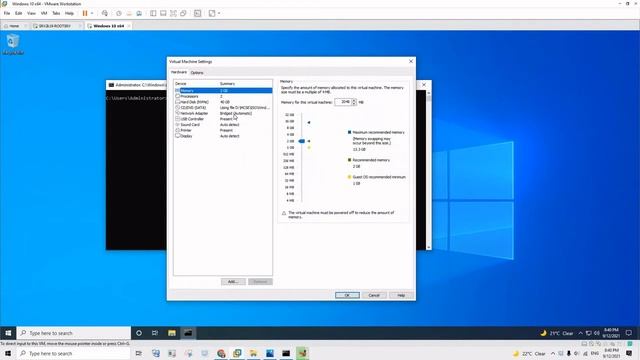Screen dimensions: 640x360
Task: Open the dropdown arrow beside the Pause icon
Action: click(92, 13)
